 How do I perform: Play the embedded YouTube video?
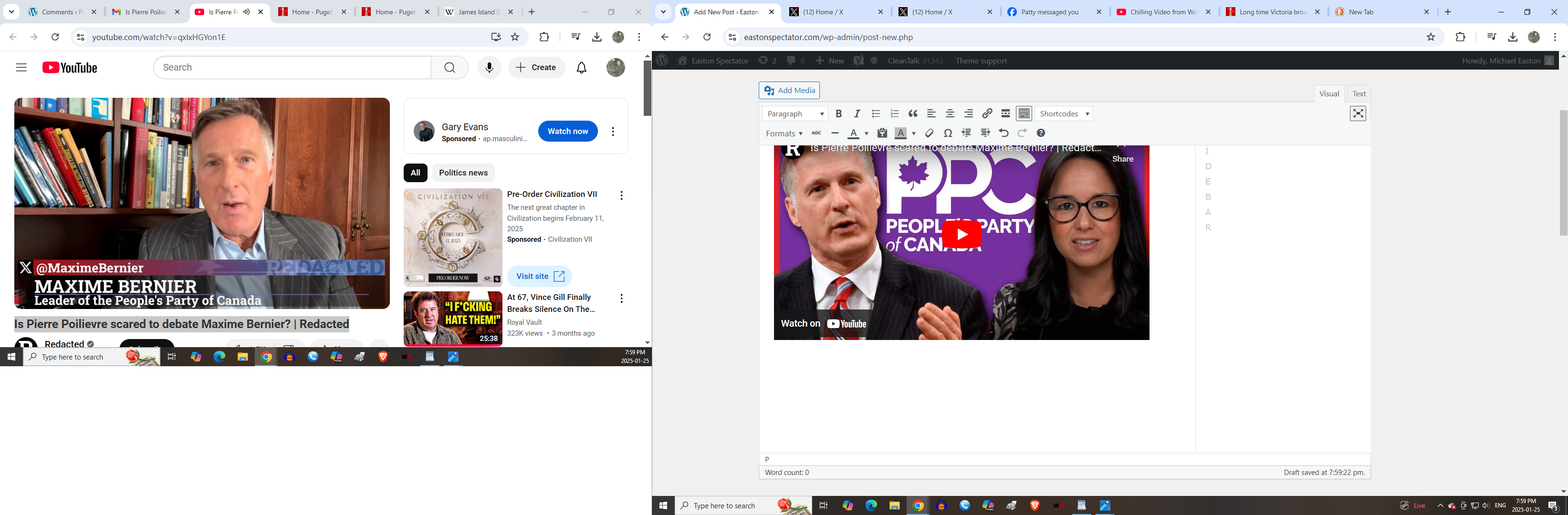[961, 234]
